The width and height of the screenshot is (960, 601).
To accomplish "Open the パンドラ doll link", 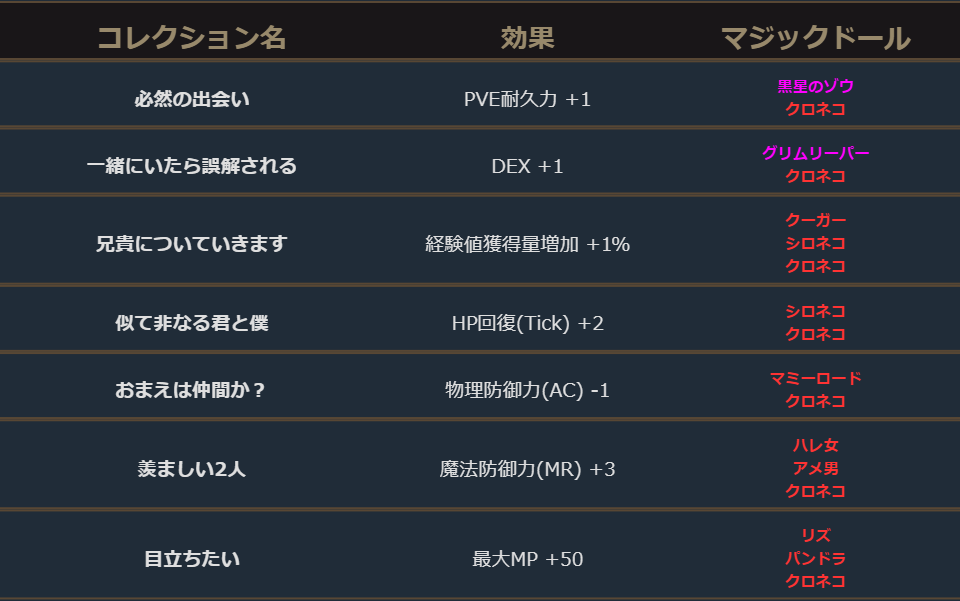I will click(815, 559).
